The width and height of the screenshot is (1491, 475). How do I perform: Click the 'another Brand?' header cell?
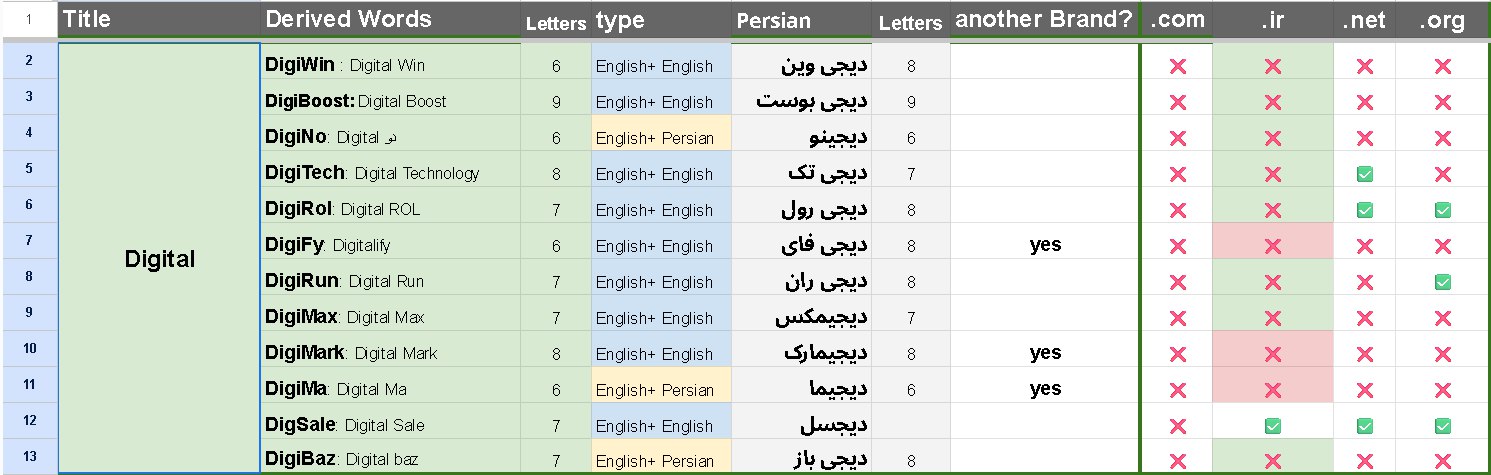(x=1045, y=20)
